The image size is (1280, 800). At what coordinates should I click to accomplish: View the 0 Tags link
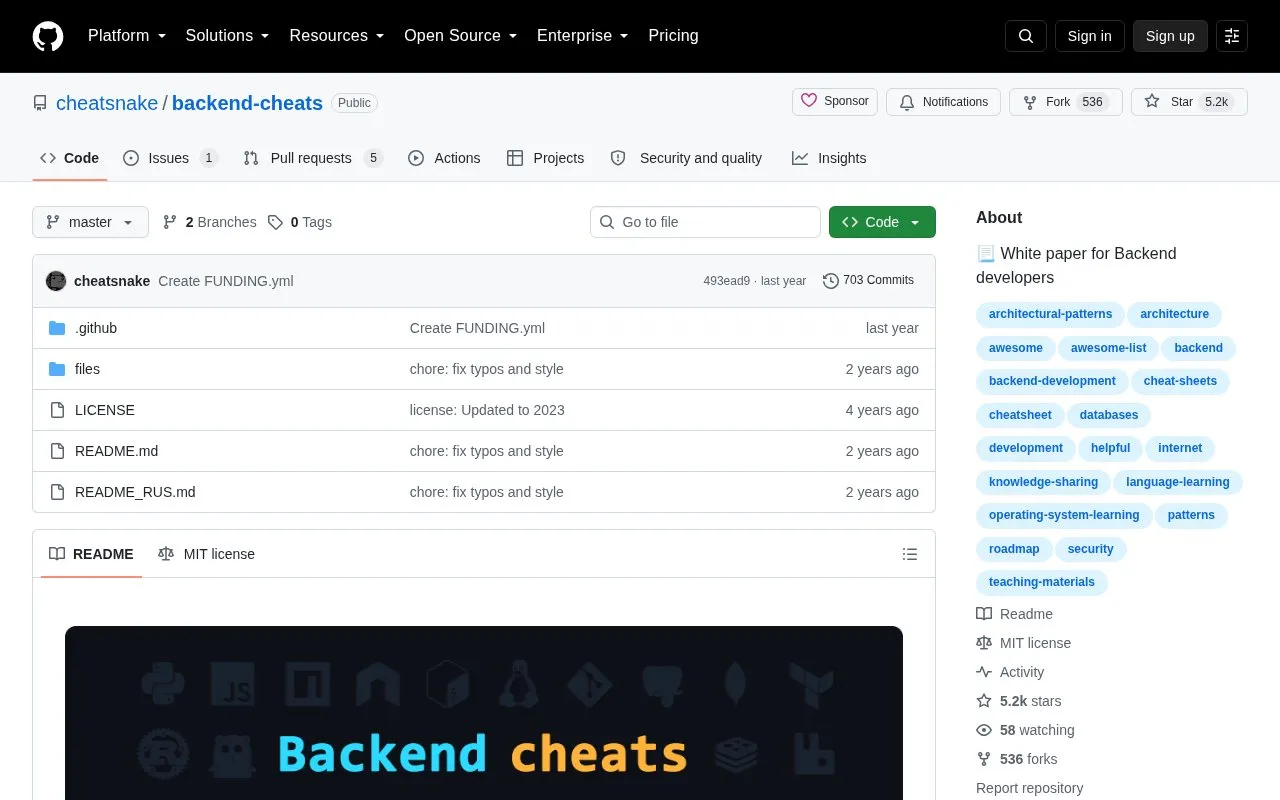tap(299, 222)
